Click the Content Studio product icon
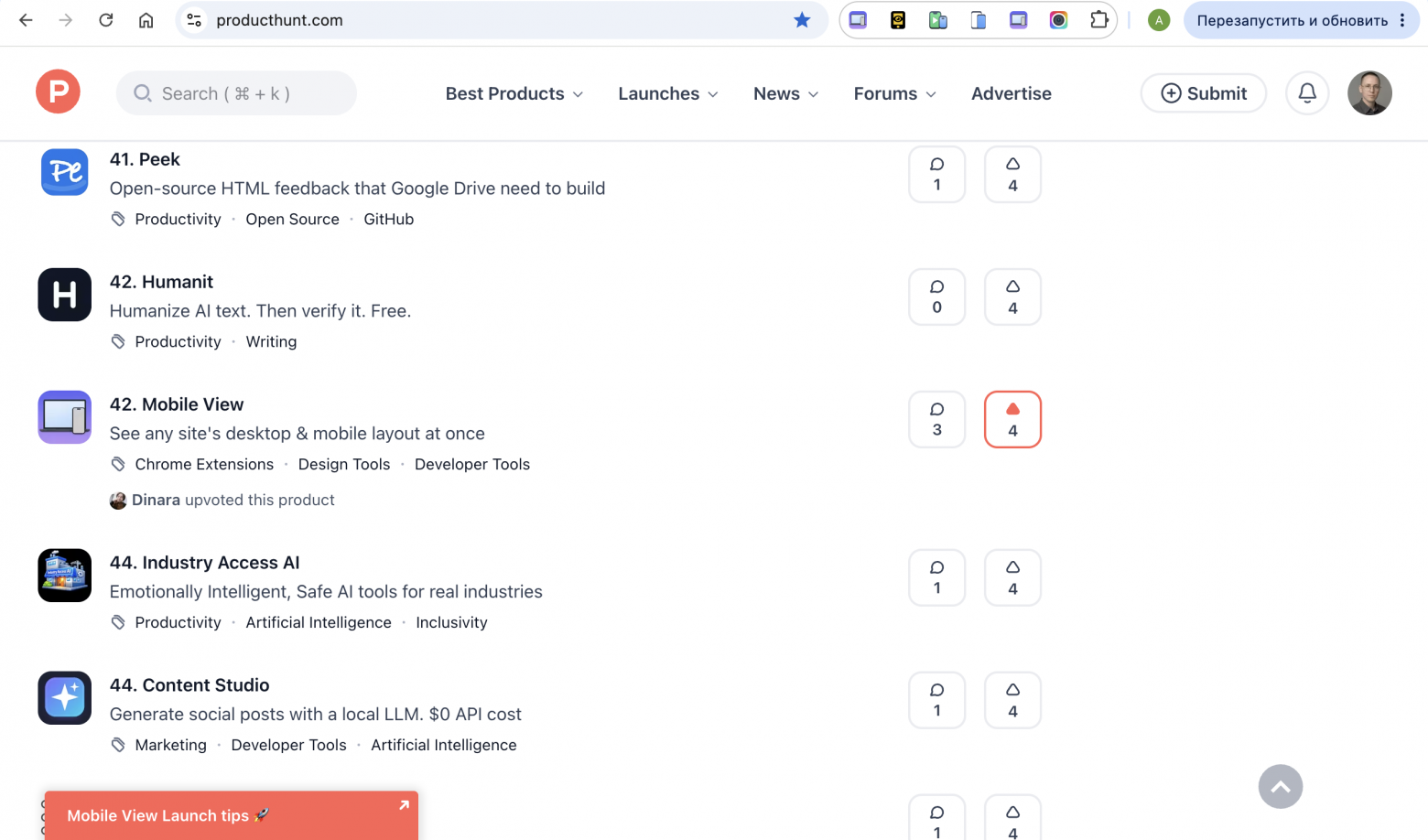 tap(64, 698)
